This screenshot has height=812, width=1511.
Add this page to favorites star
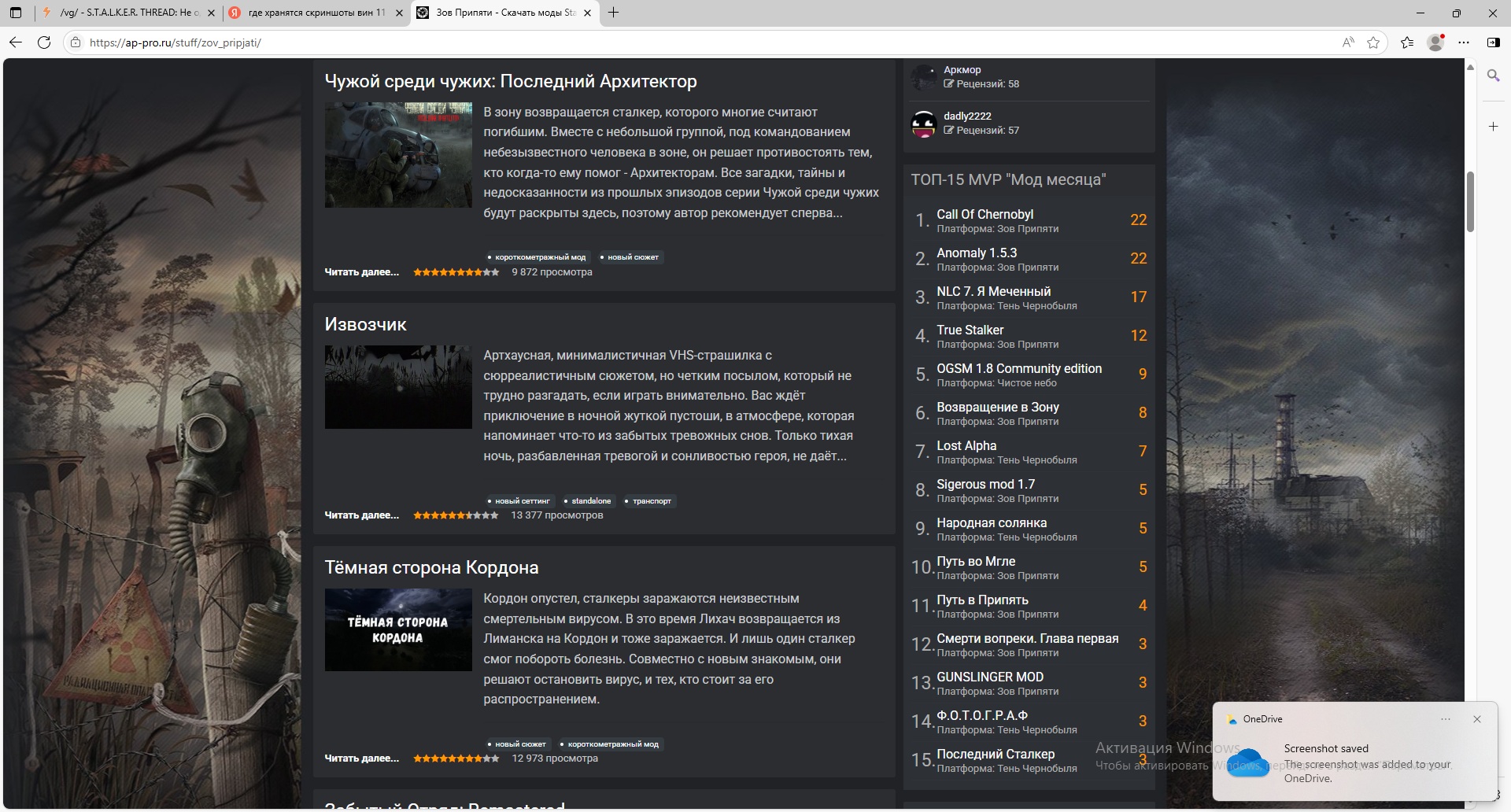pyautogui.click(x=1373, y=42)
